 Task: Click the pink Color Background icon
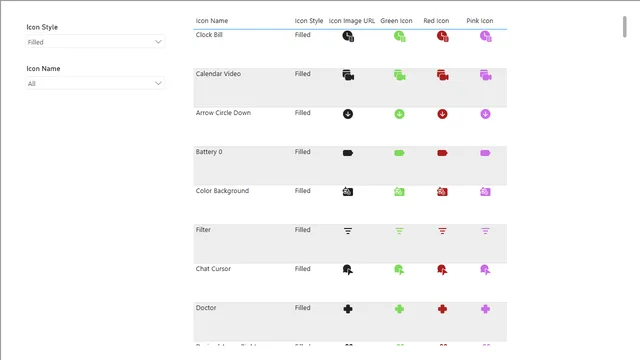[x=485, y=191]
